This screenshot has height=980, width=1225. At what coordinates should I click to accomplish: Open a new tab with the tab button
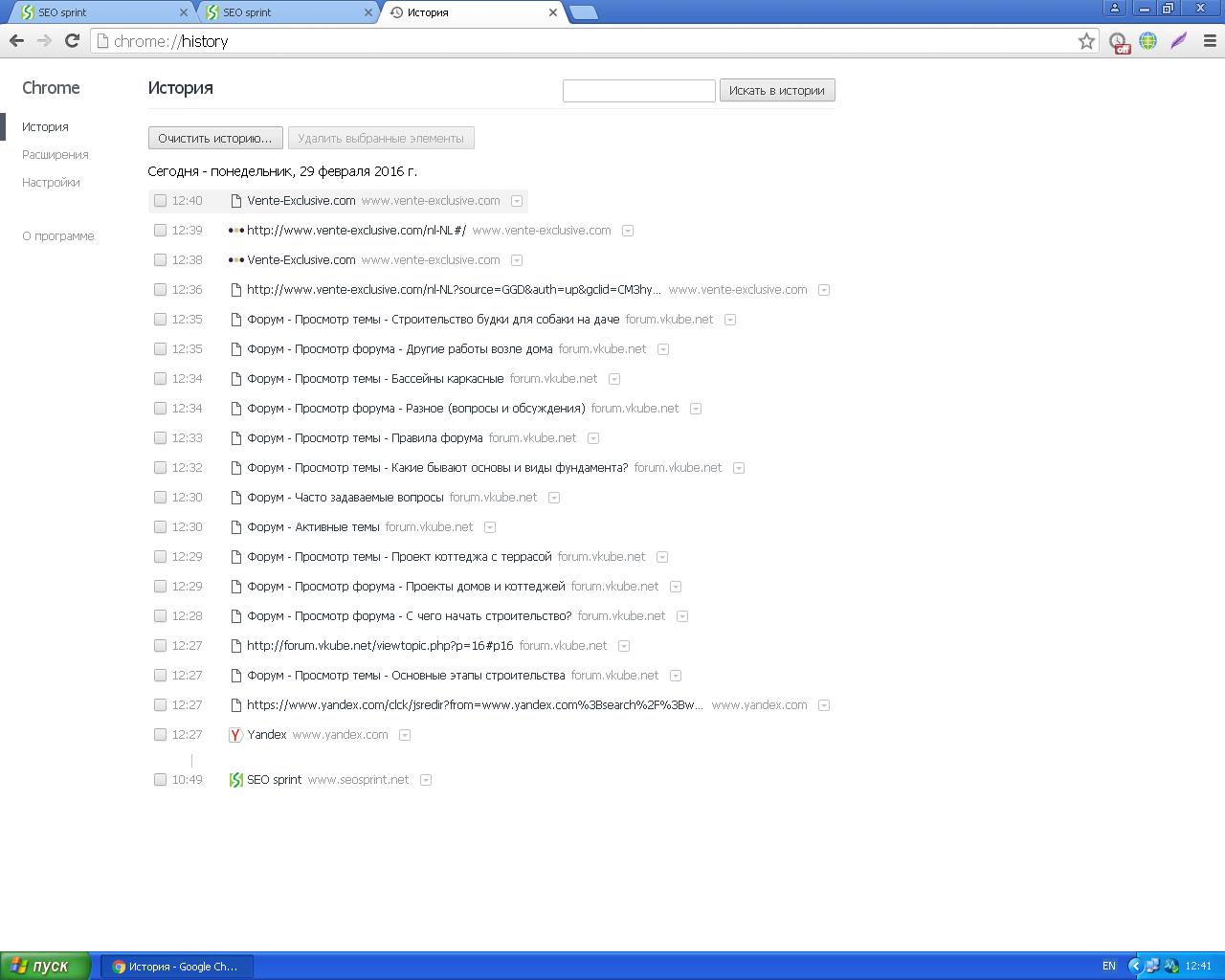pyautogui.click(x=583, y=12)
